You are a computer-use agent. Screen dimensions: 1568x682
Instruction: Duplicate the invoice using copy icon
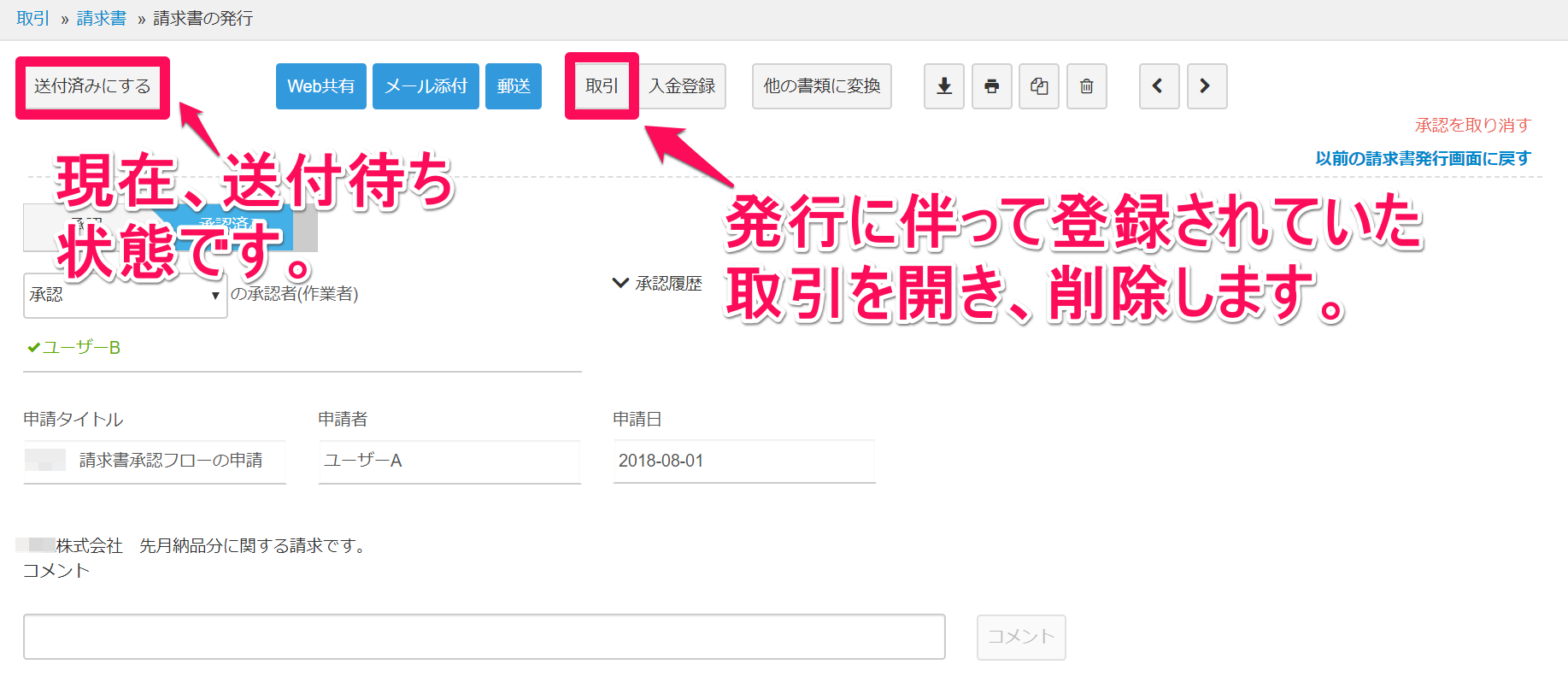(x=1039, y=86)
